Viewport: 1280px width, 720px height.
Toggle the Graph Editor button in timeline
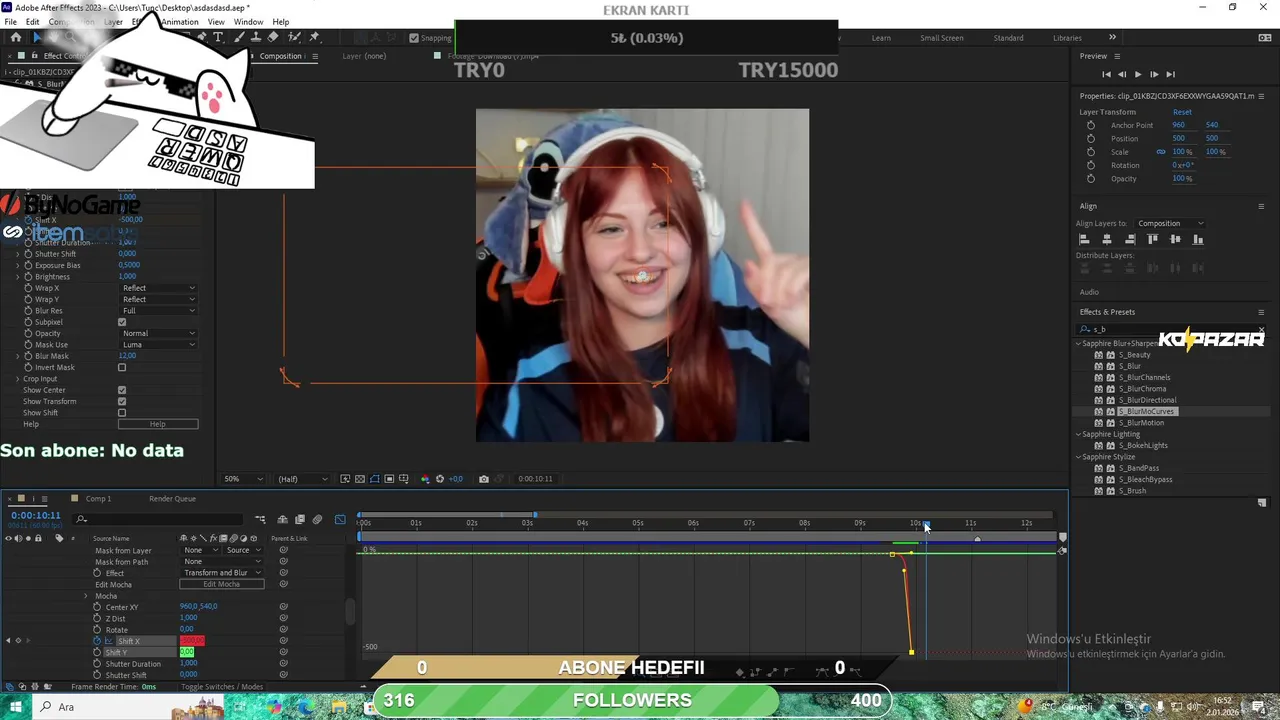(x=340, y=519)
